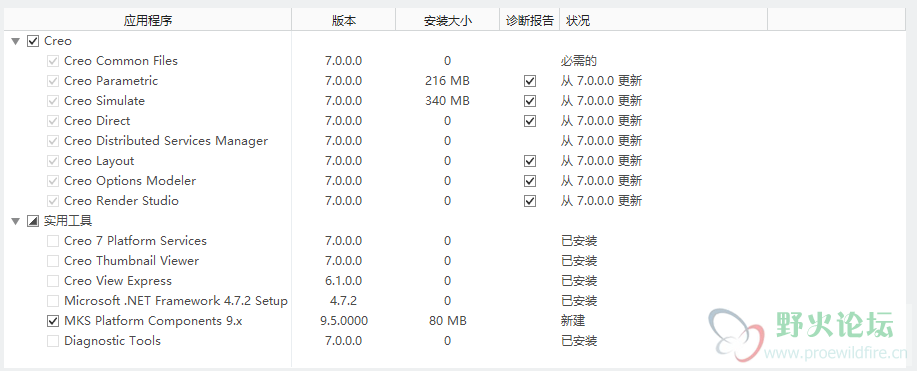Screen dimensions: 917x371
Task: Click the 版本 column header
Action: [344, 20]
